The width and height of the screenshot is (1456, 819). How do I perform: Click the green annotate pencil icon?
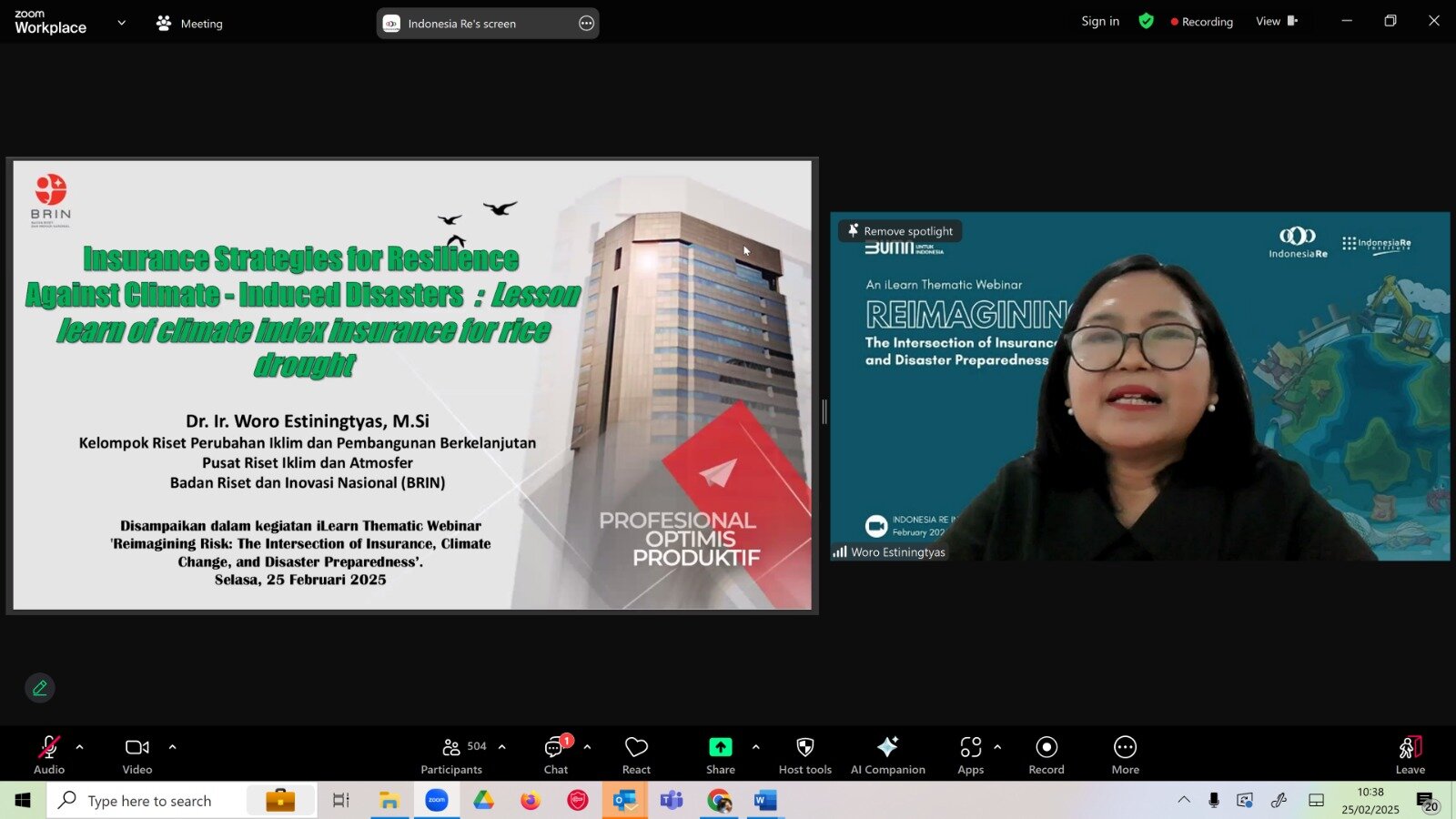[x=40, y=688]
